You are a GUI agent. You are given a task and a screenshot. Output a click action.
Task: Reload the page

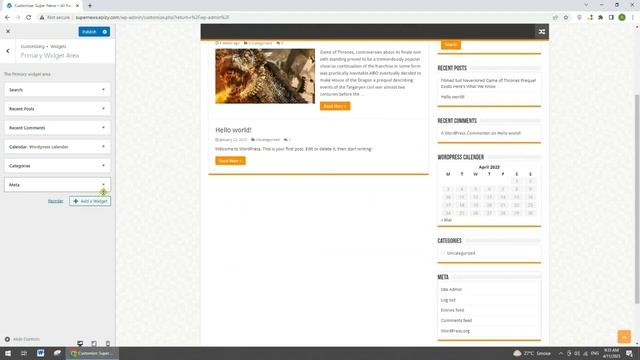click(29, 18)
